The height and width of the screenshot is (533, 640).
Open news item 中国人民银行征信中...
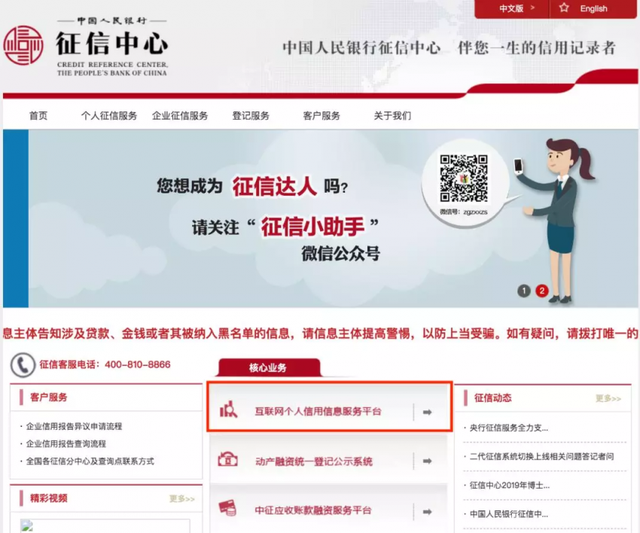coord(509,514)
